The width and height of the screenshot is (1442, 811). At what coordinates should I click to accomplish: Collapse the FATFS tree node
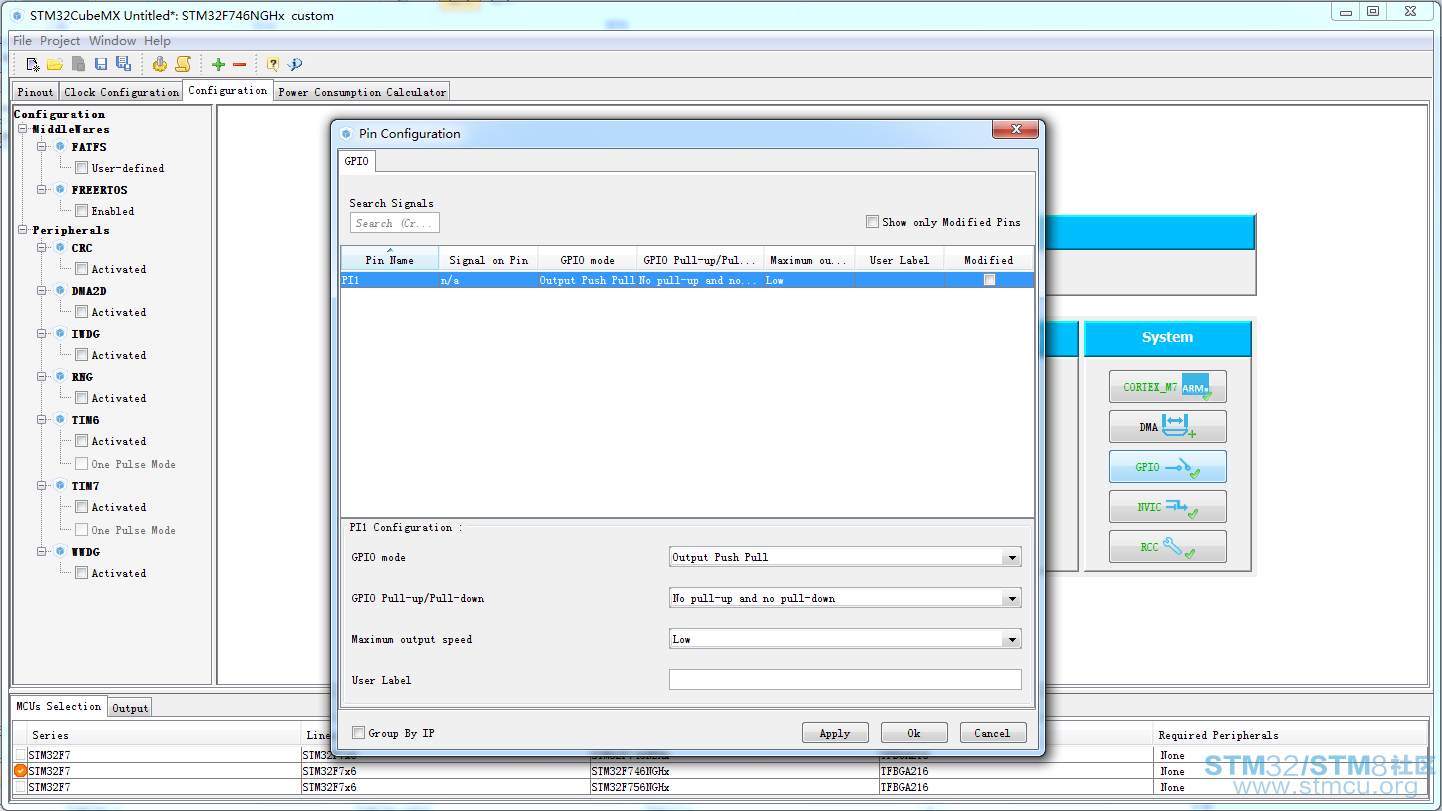tap(43, 147)
